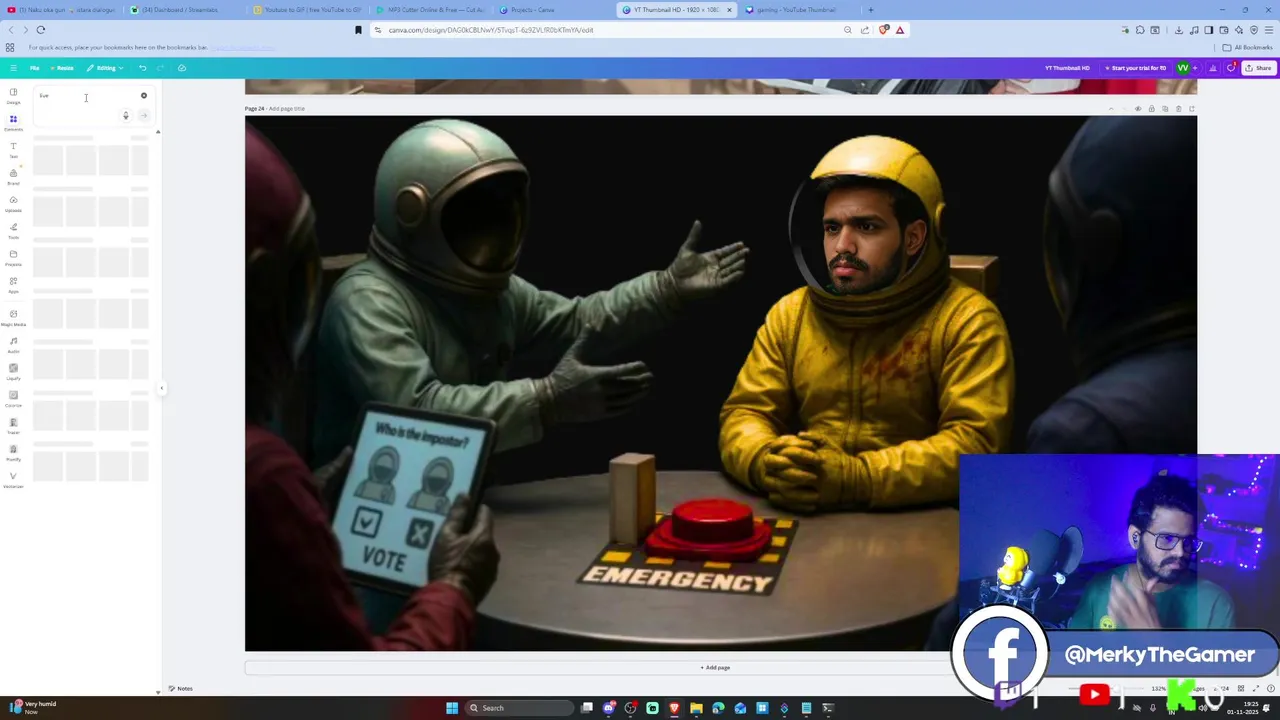1280x720 pixels.
Task: Open All Bookmarks folder
Action: 1247,47
